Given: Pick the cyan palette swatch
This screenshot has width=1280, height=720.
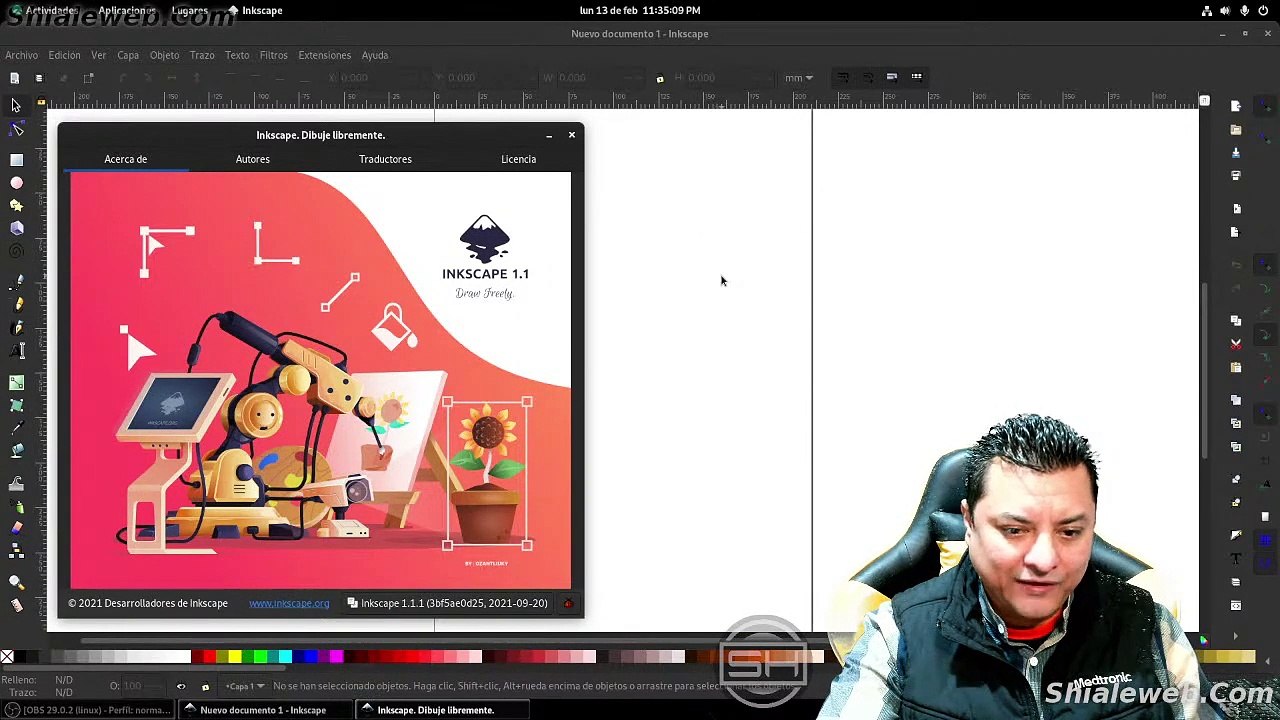Looking at the screenshot, I should pyautogui.click(x=285, y=657).
